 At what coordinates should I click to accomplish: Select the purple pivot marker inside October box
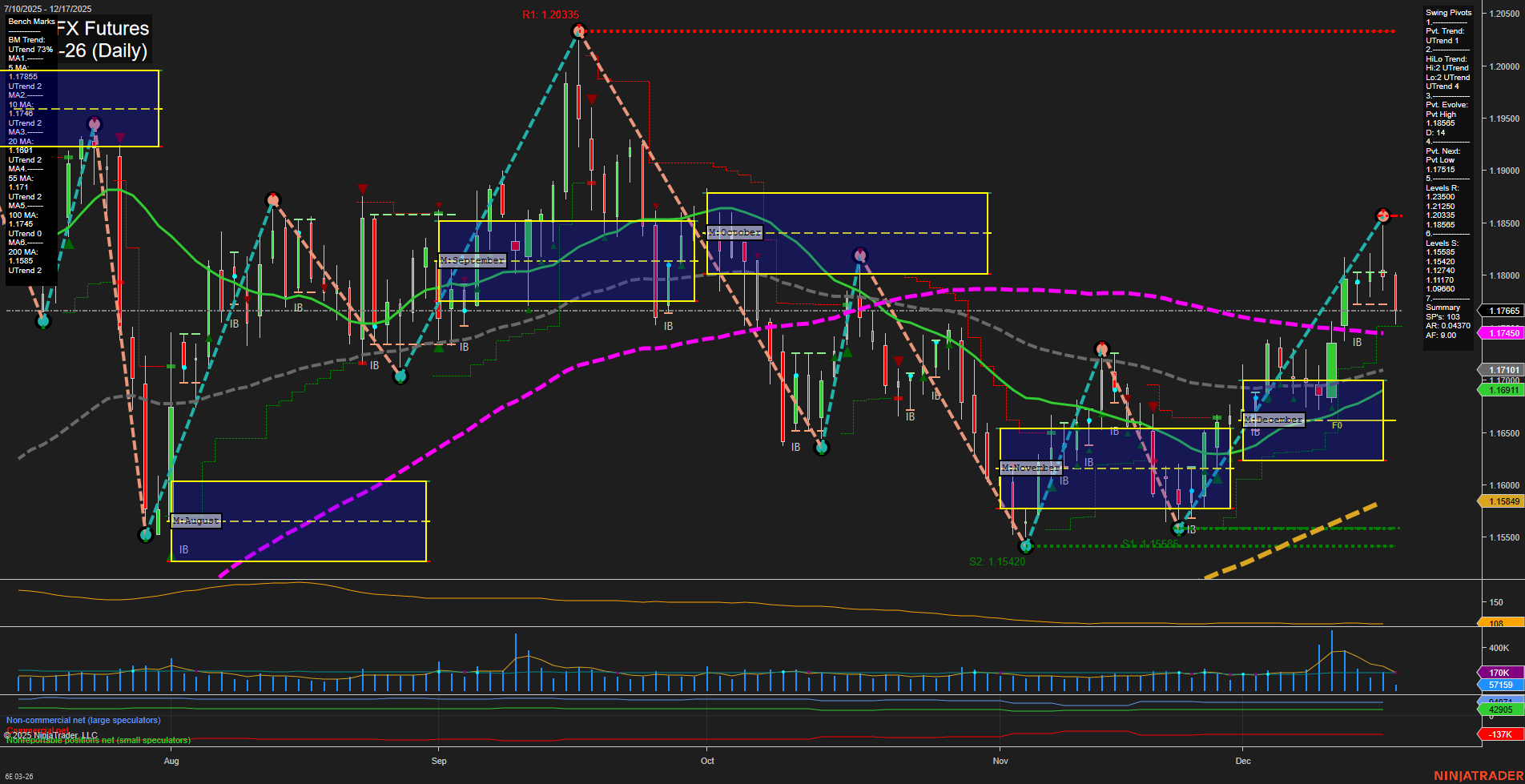click(x=859, y=255)
